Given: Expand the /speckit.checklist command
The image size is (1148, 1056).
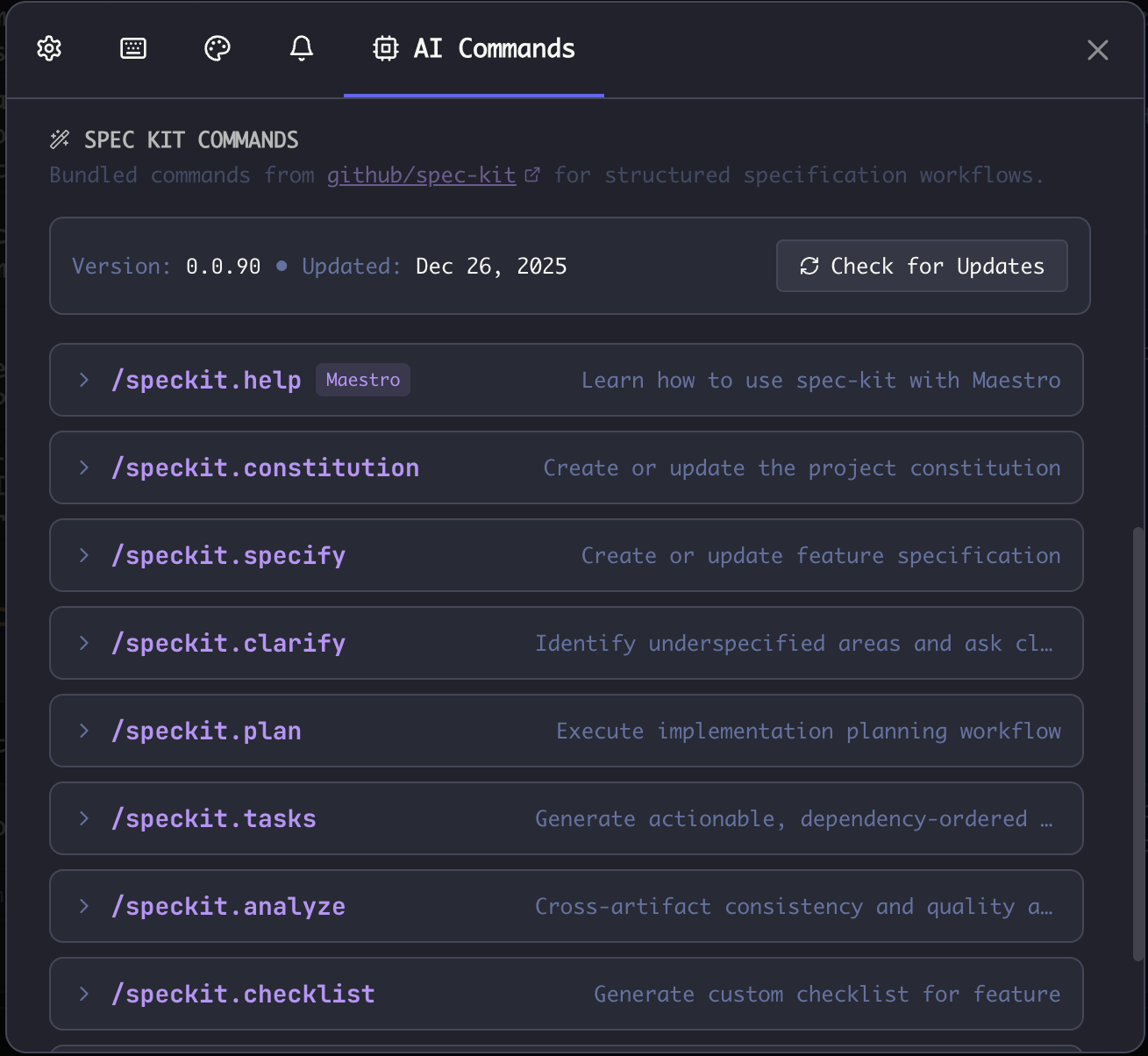Looking at the screenshot, I should 83,994.
